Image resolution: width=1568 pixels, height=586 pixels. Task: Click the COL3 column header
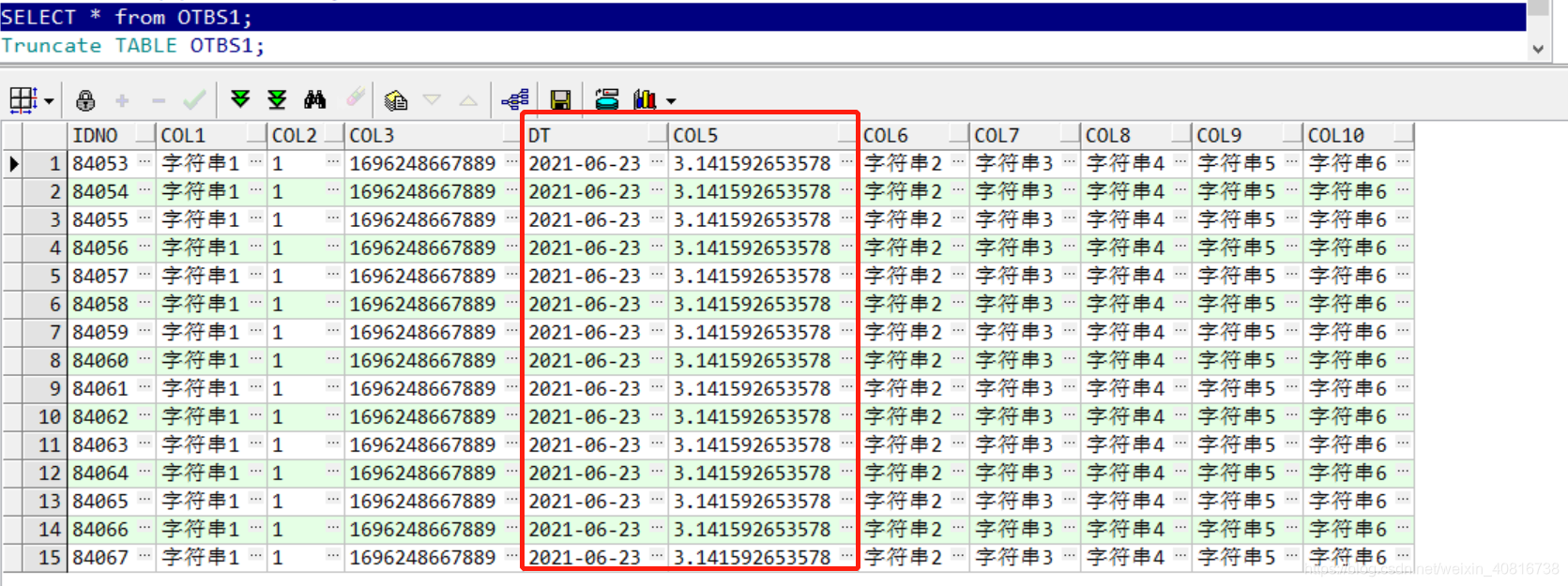(433, 135)
